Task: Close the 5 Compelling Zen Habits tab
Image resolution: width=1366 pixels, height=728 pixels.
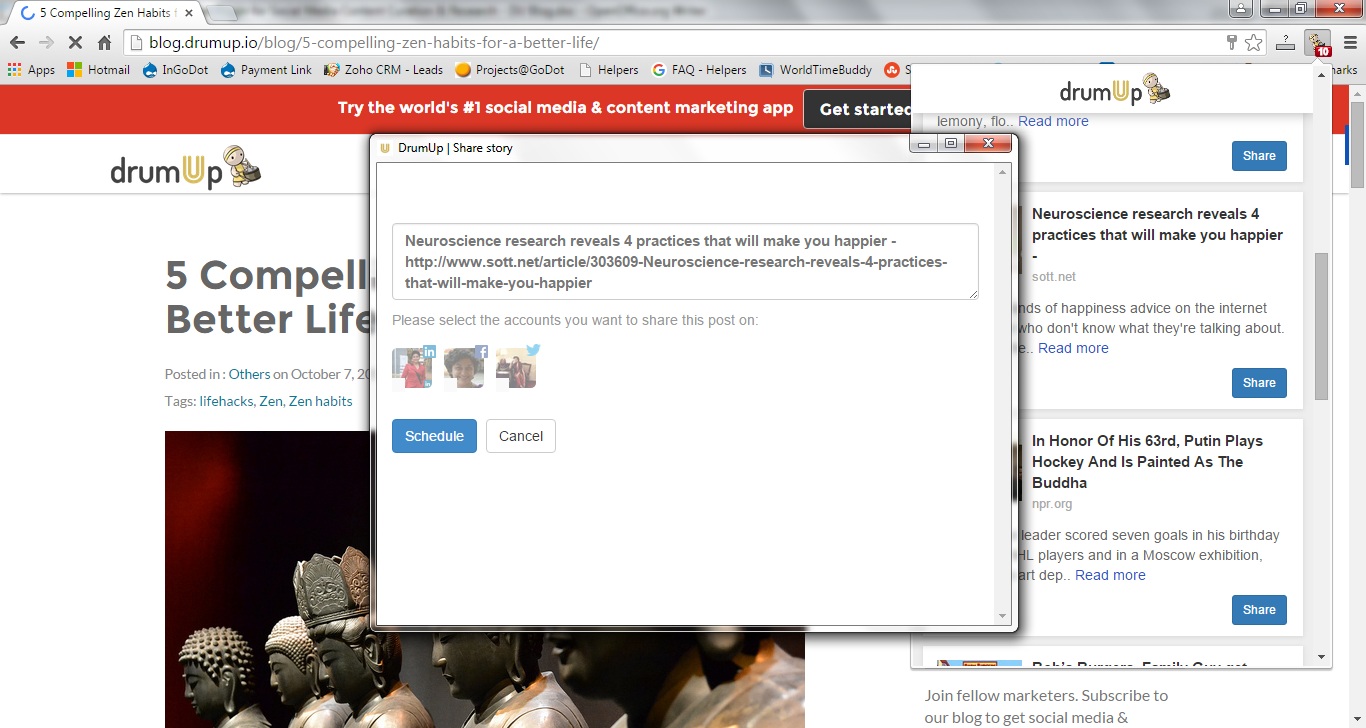Action: click(188, 13)
